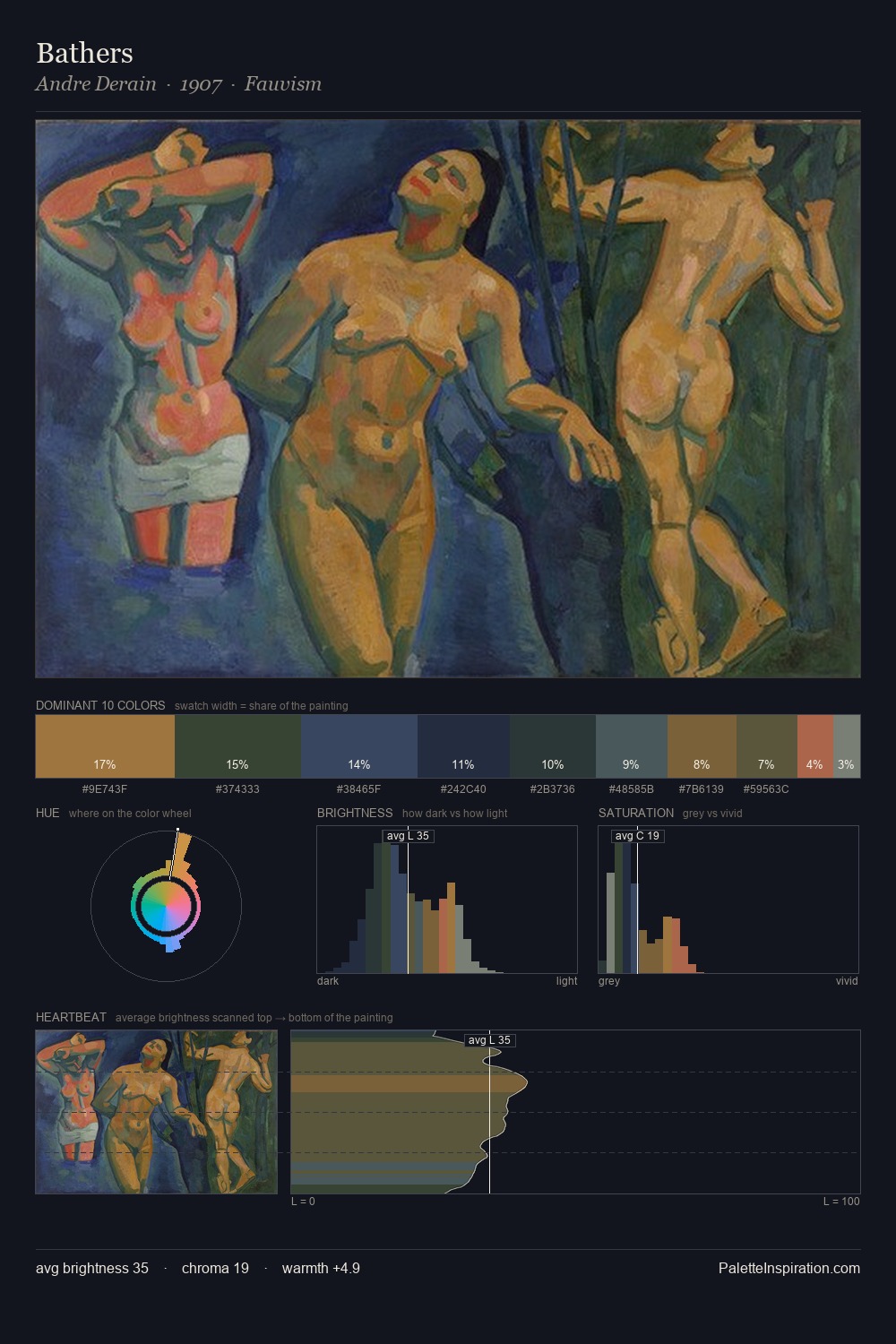The image size is (896, 1344).
Task: Select the dark teal swatch labeled 10%
Action: [x=553, y=745]
